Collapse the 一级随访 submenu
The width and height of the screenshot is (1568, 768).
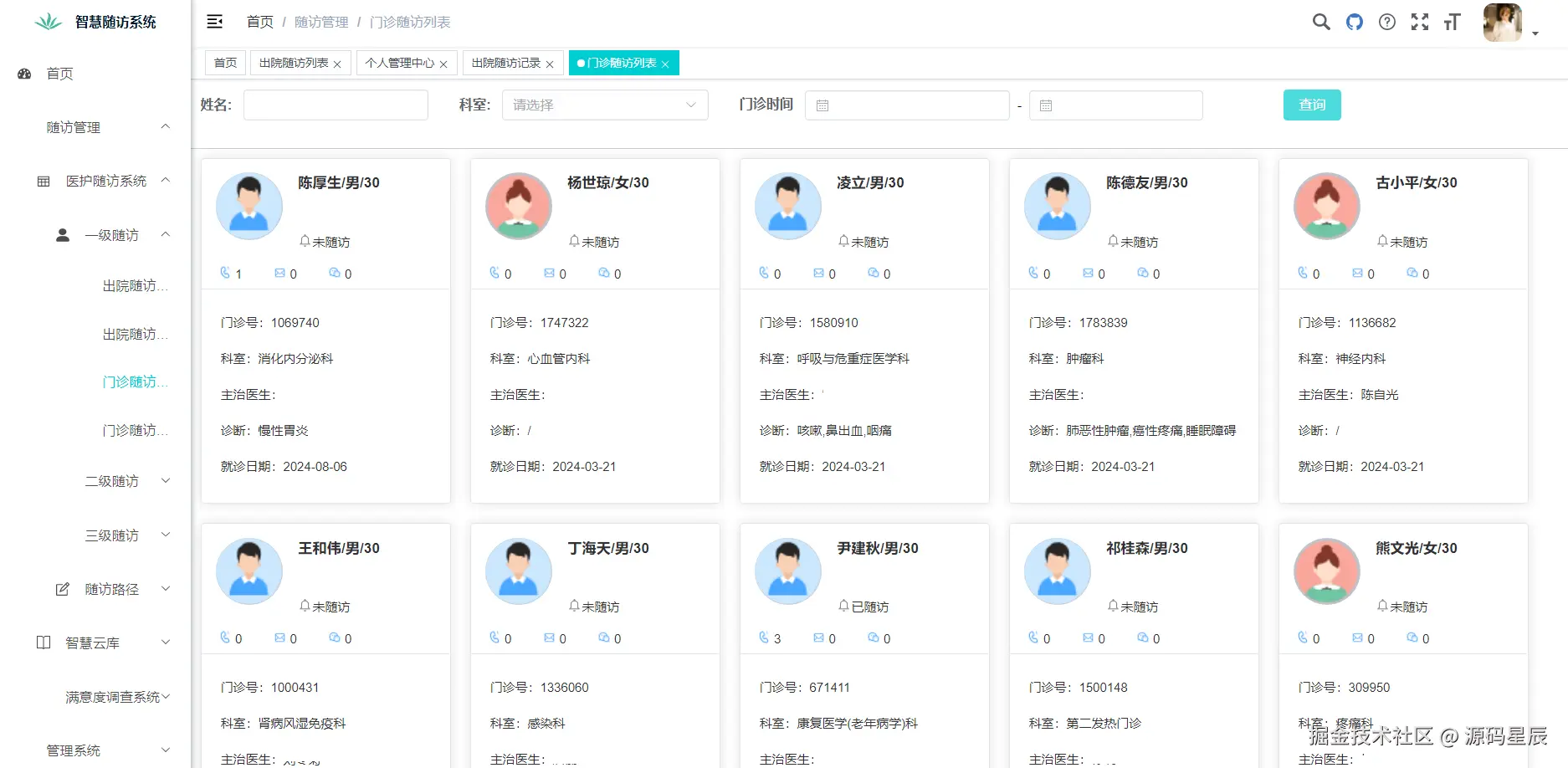(95, 235)
